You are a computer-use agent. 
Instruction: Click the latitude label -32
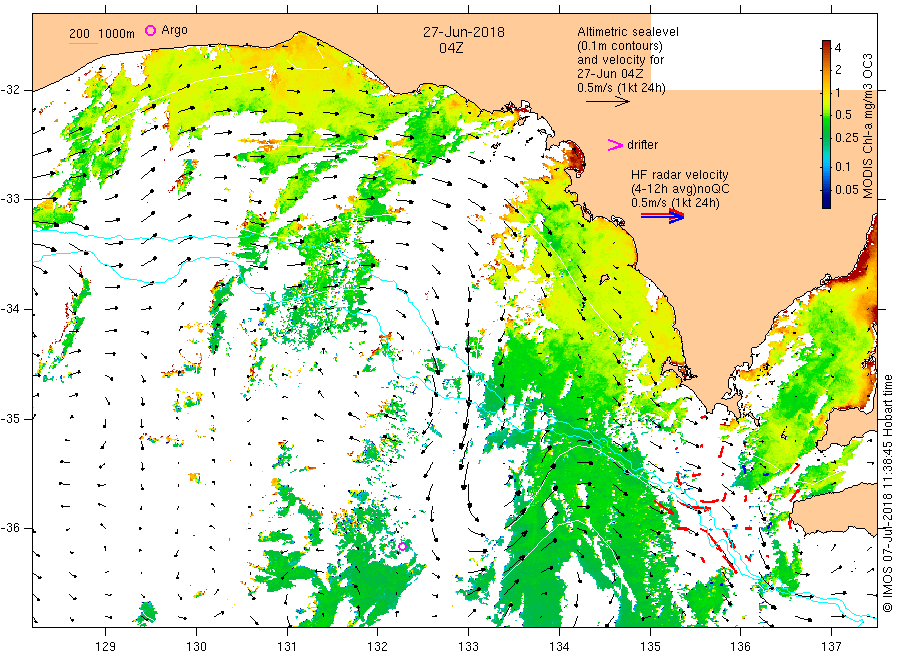click(11, 90)
